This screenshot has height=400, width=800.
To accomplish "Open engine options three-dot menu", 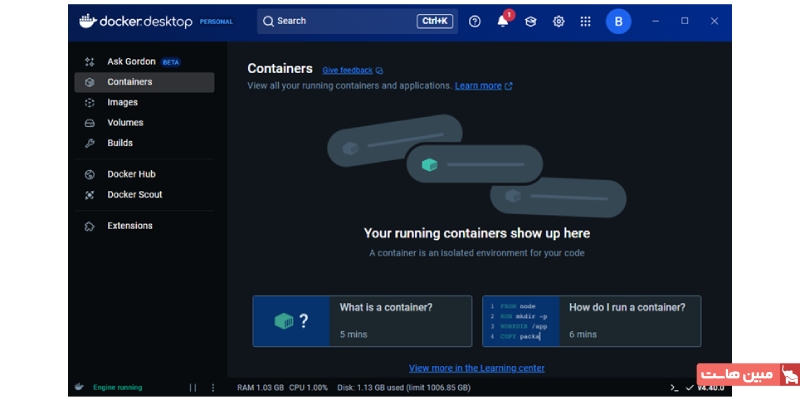I will [x=213, y=387].
